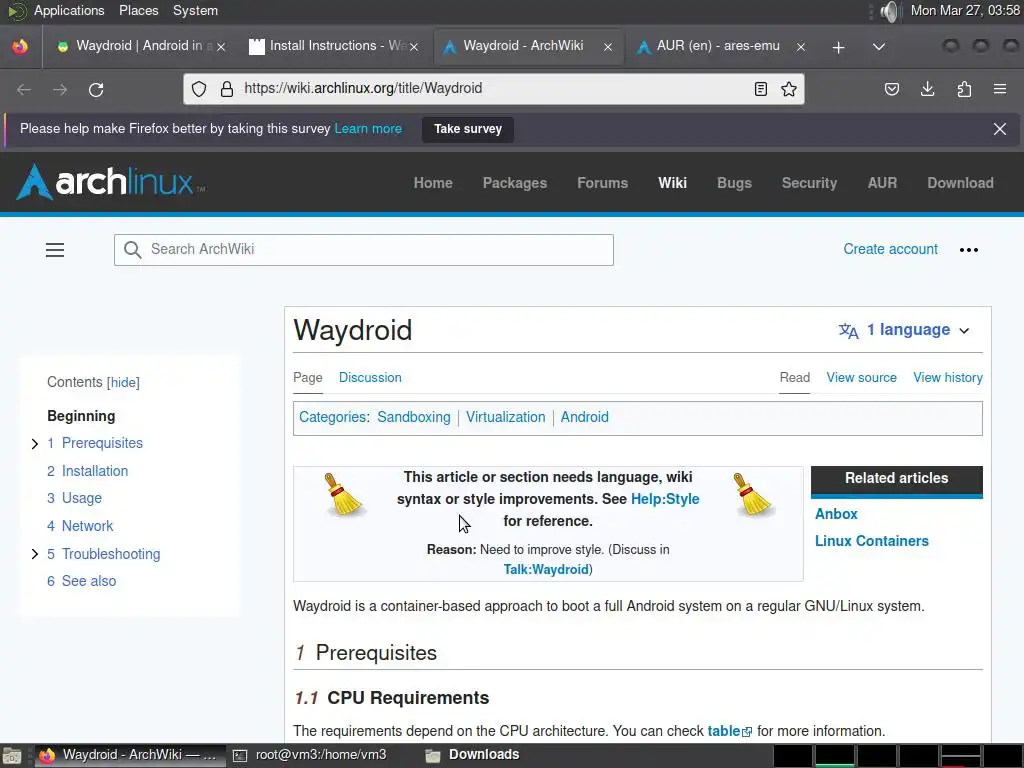
Task: Jump to Installation in contents
Action: point(88,471)
